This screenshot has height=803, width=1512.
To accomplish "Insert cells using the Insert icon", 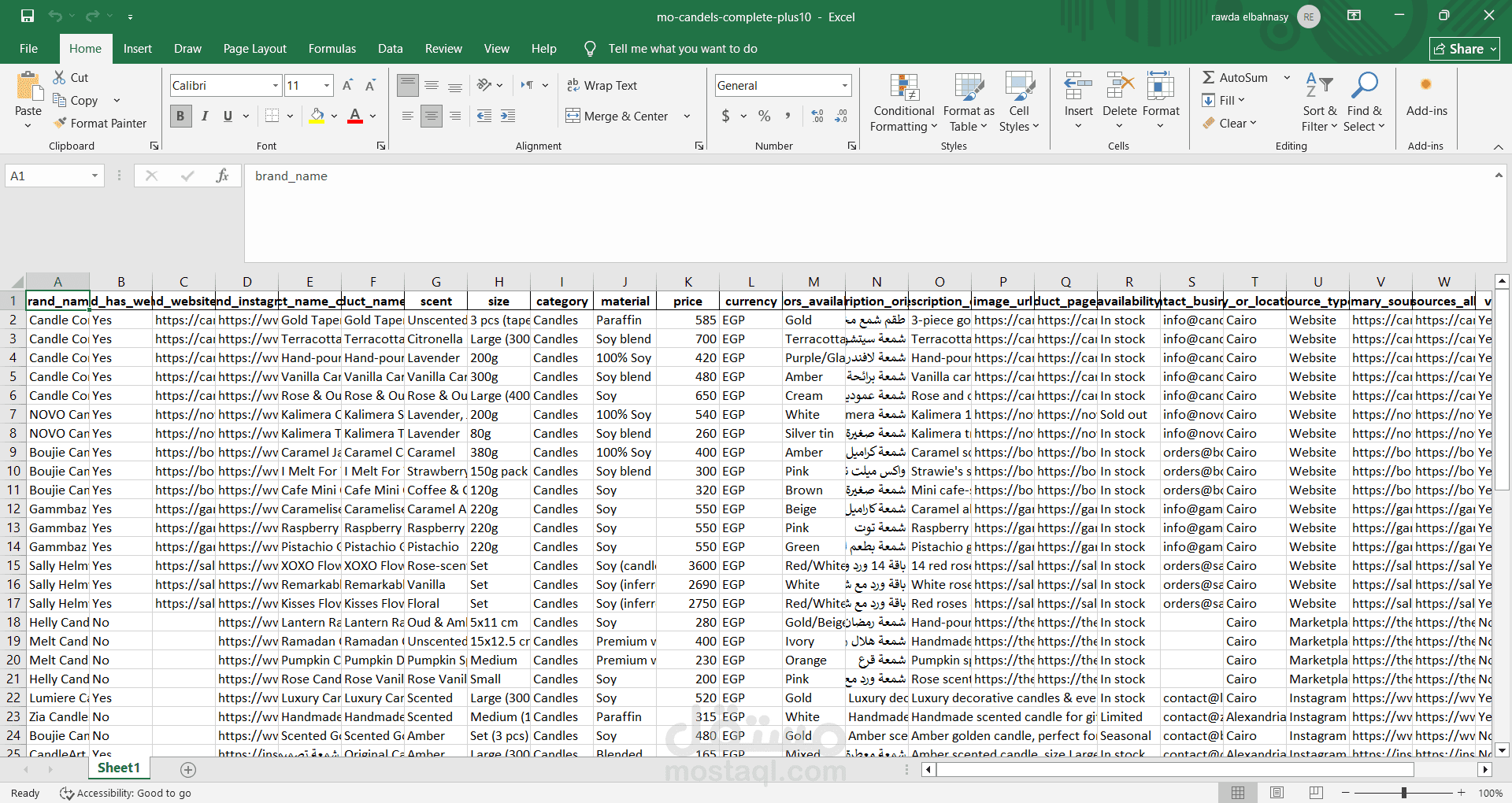I will click(x=1078, y=87).
